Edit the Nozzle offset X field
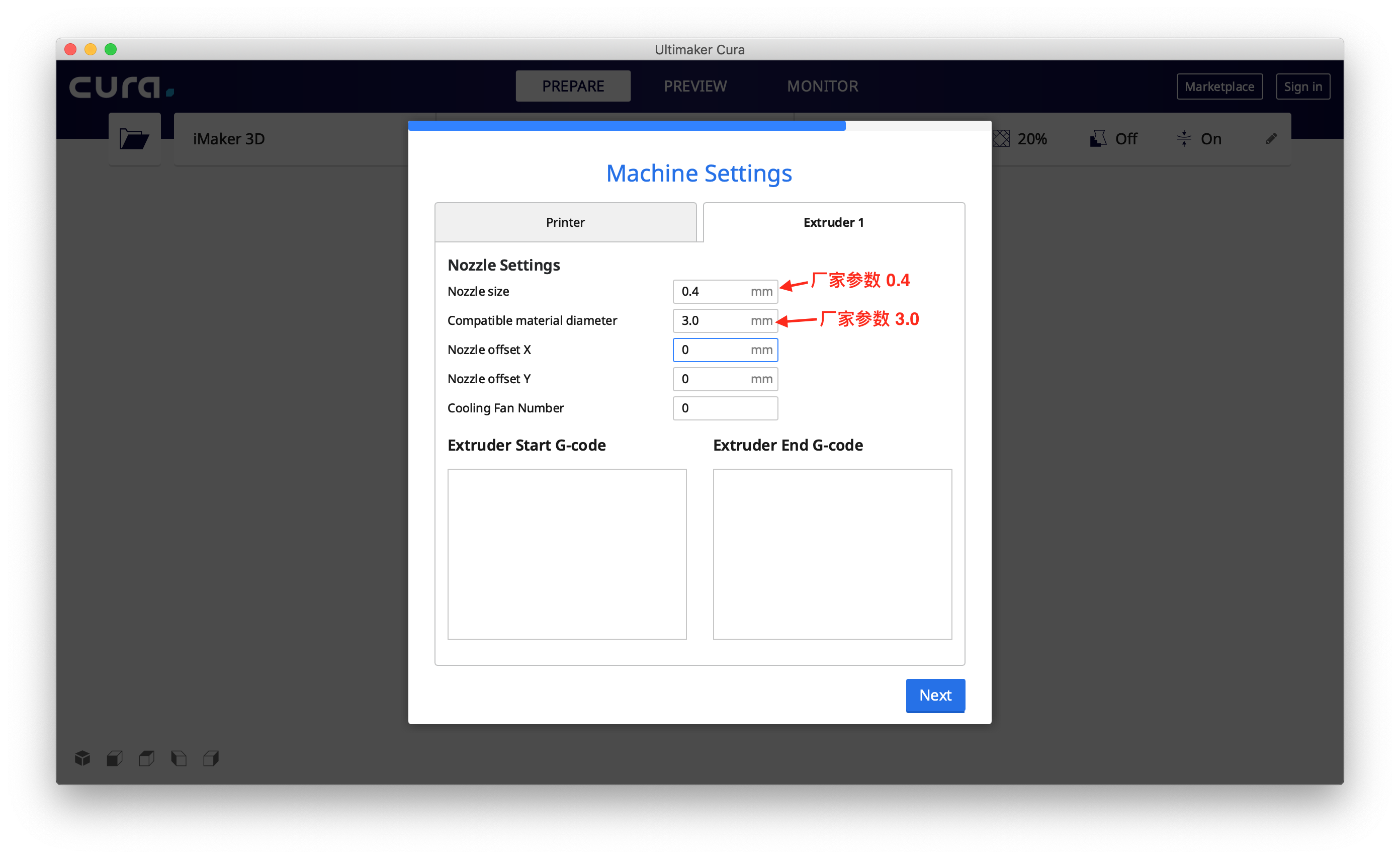This screenshot has height=859, width=1400. pyautogui.click(x=725, y=350)
